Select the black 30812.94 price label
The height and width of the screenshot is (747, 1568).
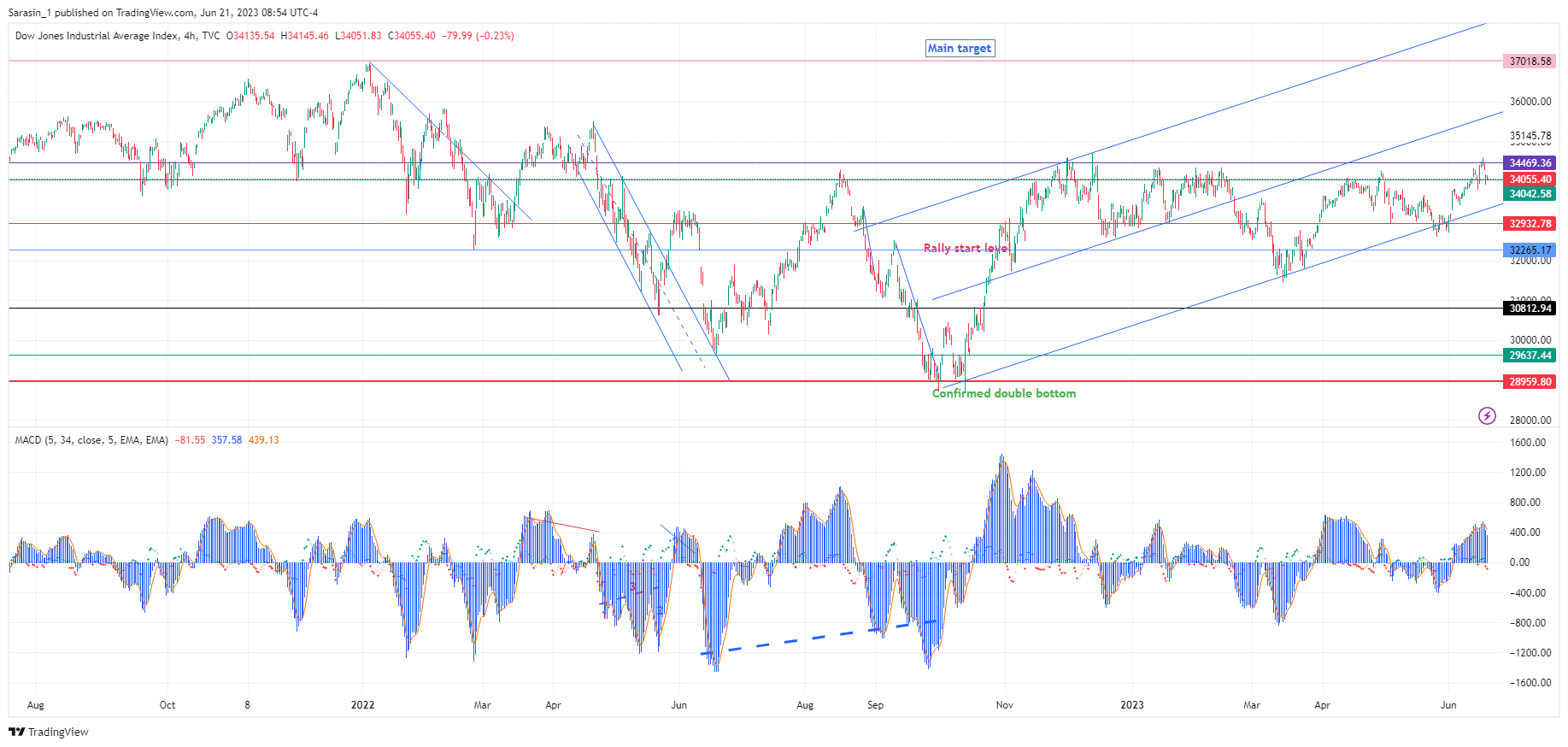1530,309
